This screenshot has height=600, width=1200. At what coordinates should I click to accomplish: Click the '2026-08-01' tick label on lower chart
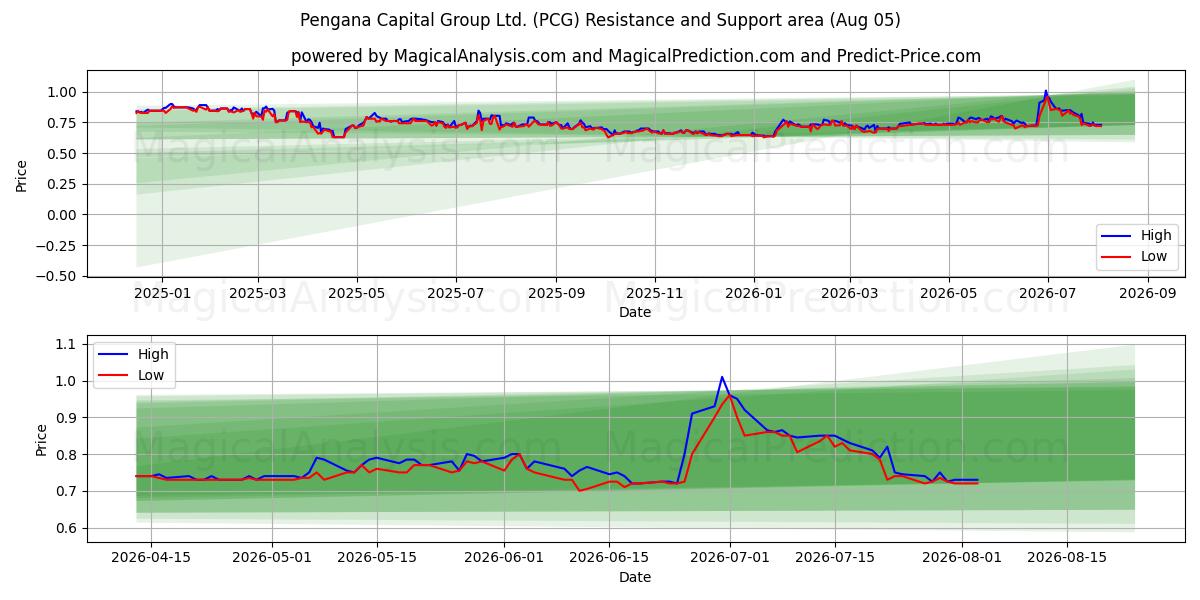[x=962, y=559]
